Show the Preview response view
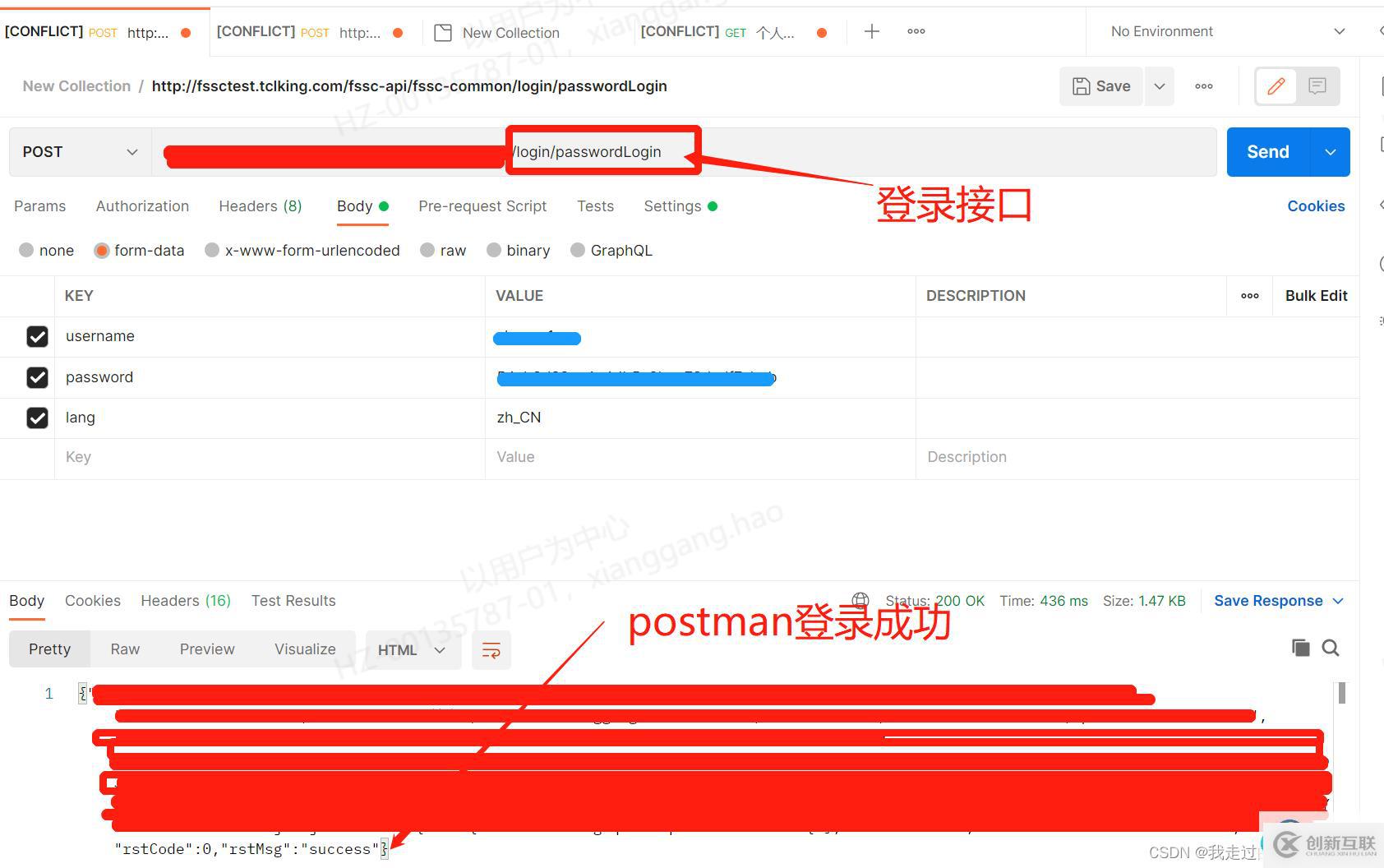1384x868 pixels. click(207, 649)
